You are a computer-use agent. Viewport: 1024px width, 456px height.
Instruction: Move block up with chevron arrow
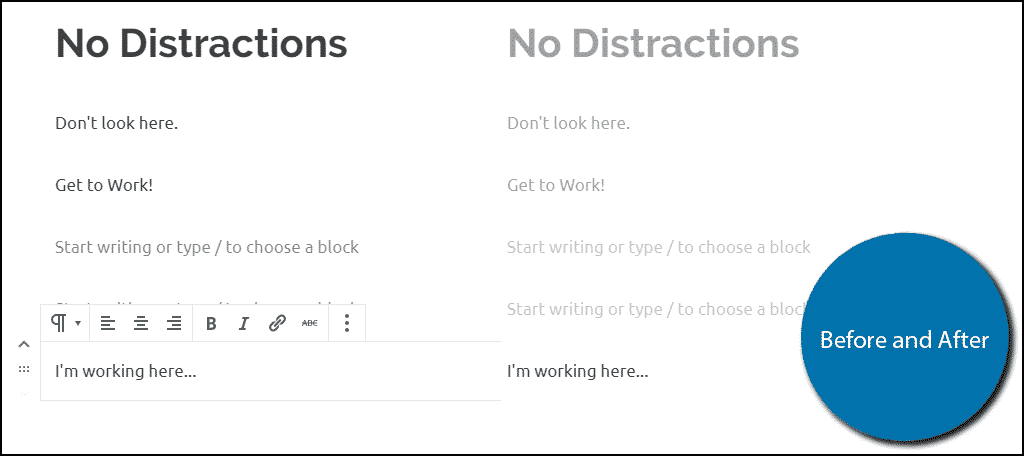pyautogui.click(x=24, y=344)
